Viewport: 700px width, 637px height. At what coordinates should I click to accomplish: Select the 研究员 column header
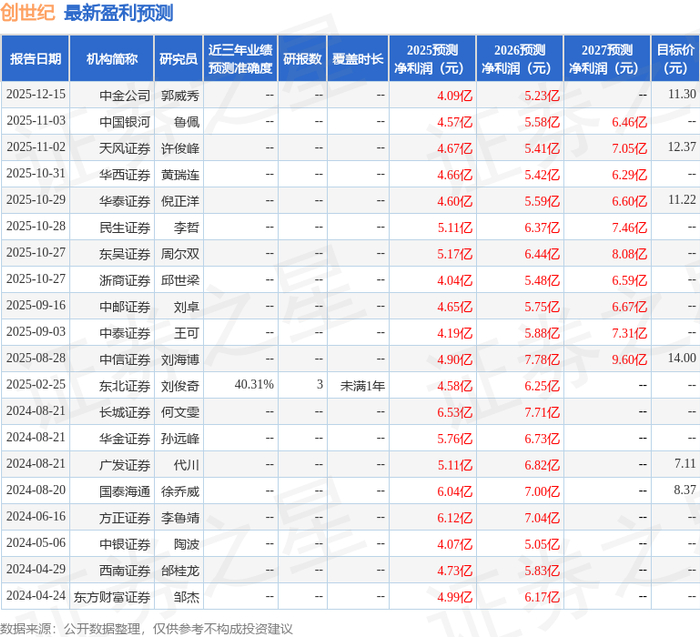[179, 58]
